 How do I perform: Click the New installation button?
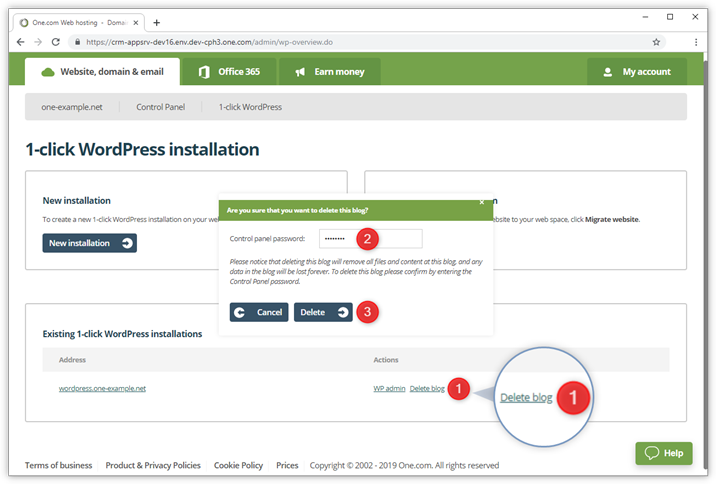coord(90,243)
